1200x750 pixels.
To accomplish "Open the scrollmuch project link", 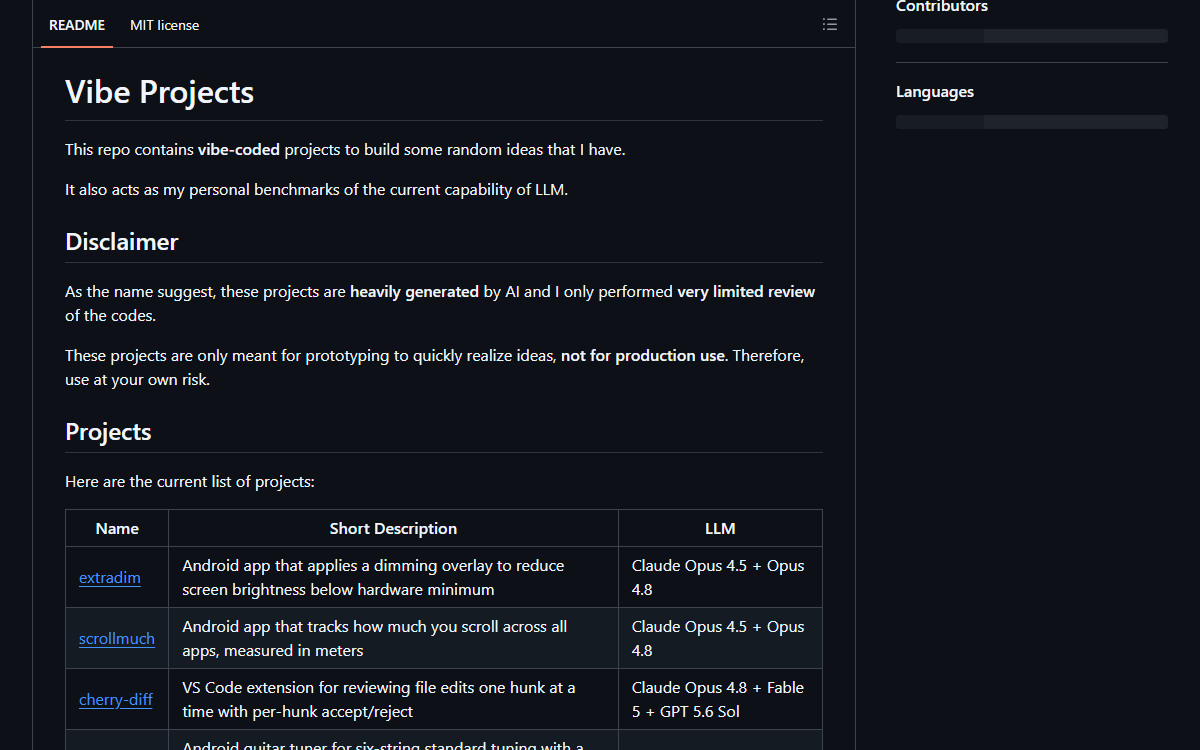I will (x=117, y=639).
